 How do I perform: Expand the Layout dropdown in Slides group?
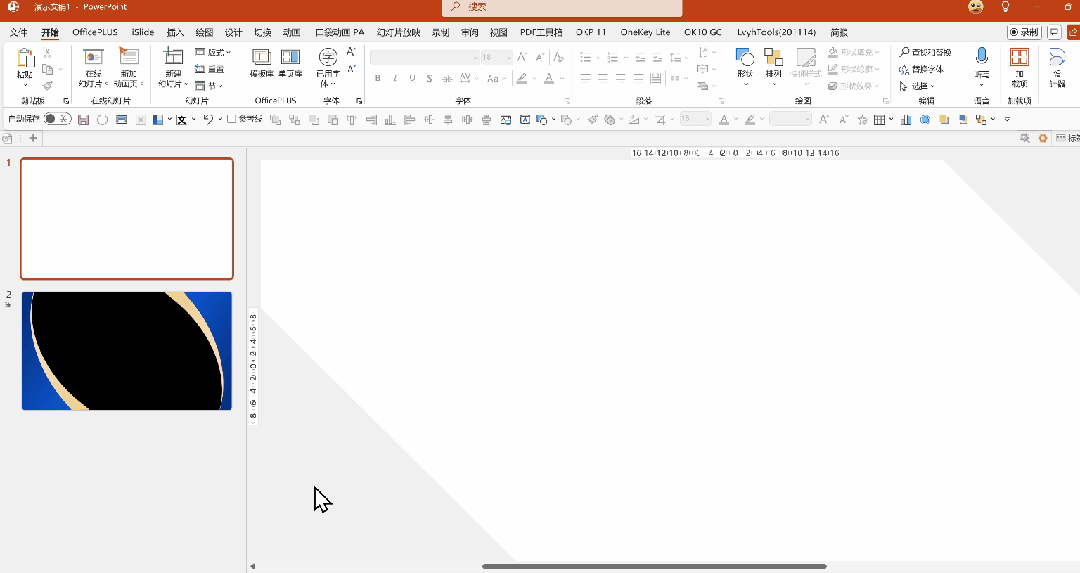[213, 52]
